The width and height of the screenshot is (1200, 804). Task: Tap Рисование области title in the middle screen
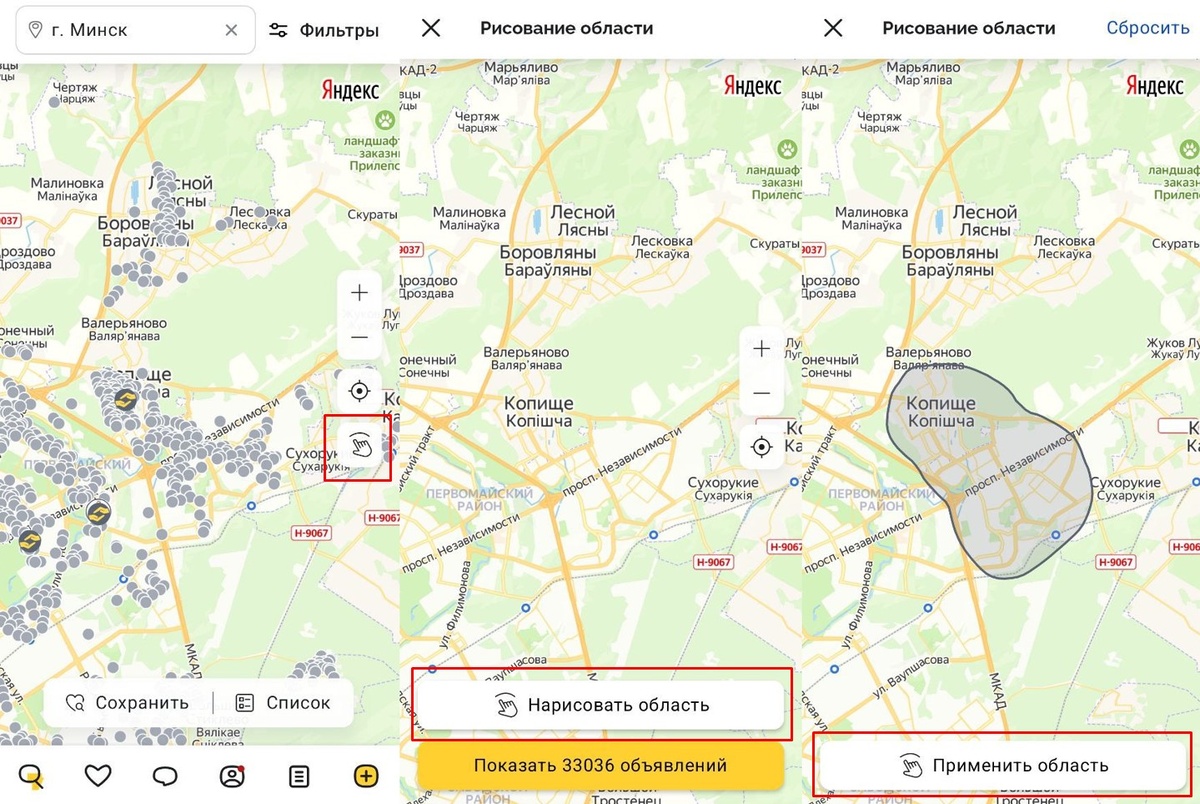pyautogui.click(x=567, y=28)
